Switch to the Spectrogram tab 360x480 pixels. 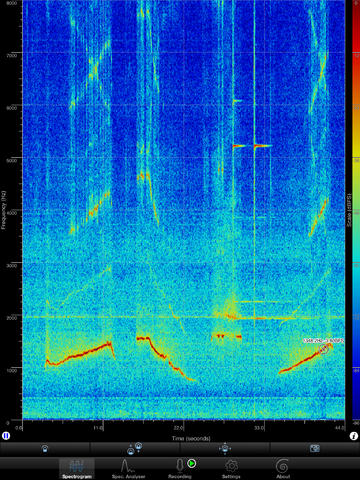click(77, 468)
